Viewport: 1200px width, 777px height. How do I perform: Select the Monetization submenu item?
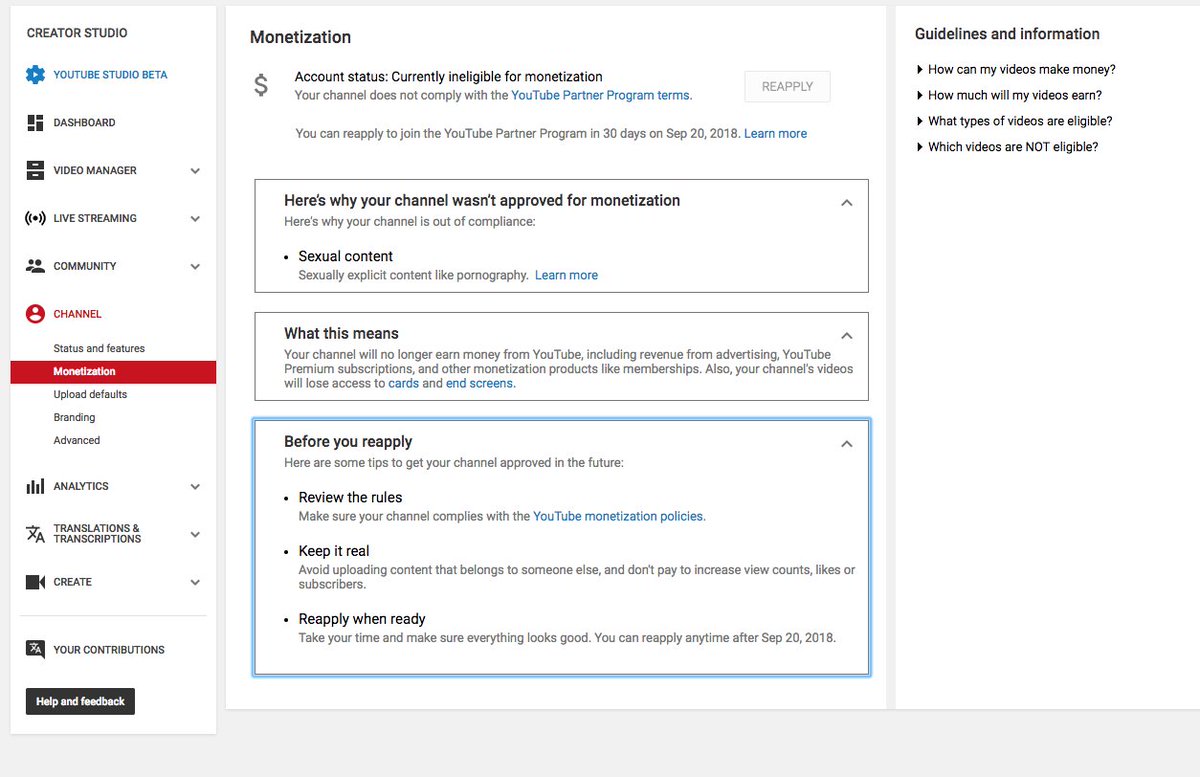pos(113,372)
